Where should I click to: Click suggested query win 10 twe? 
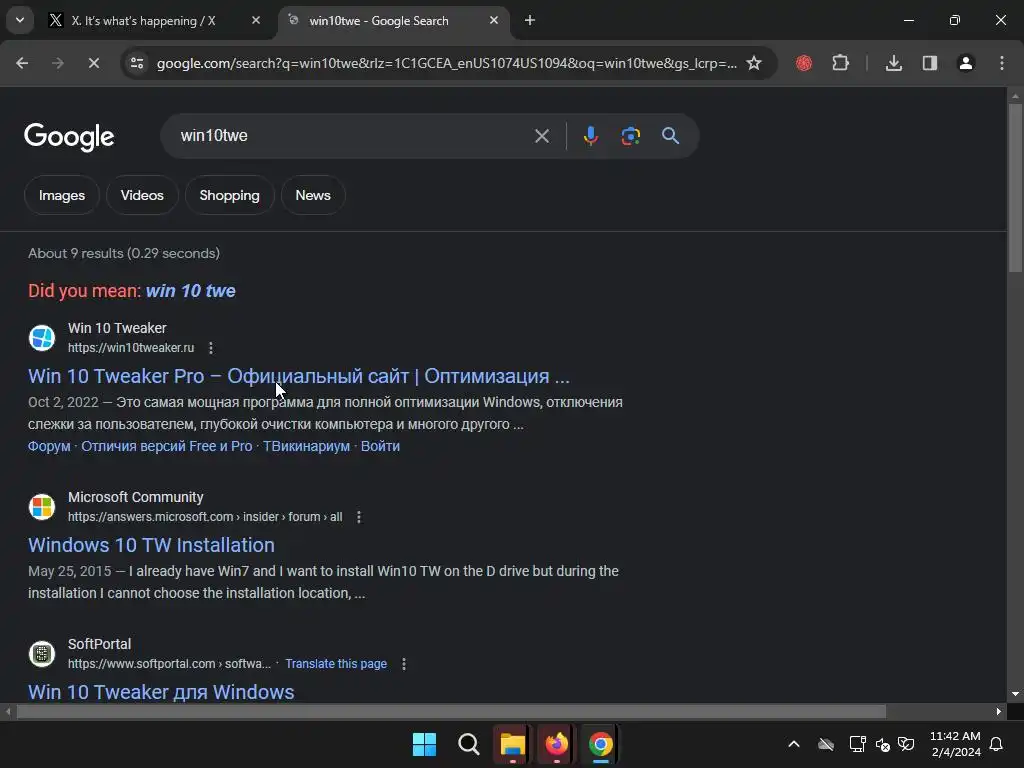click(191, 291)
